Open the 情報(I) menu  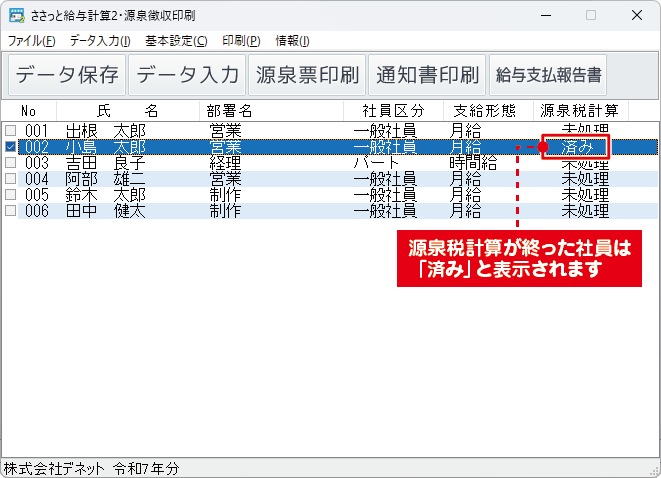pyautogui.click(x=292, y=41)
